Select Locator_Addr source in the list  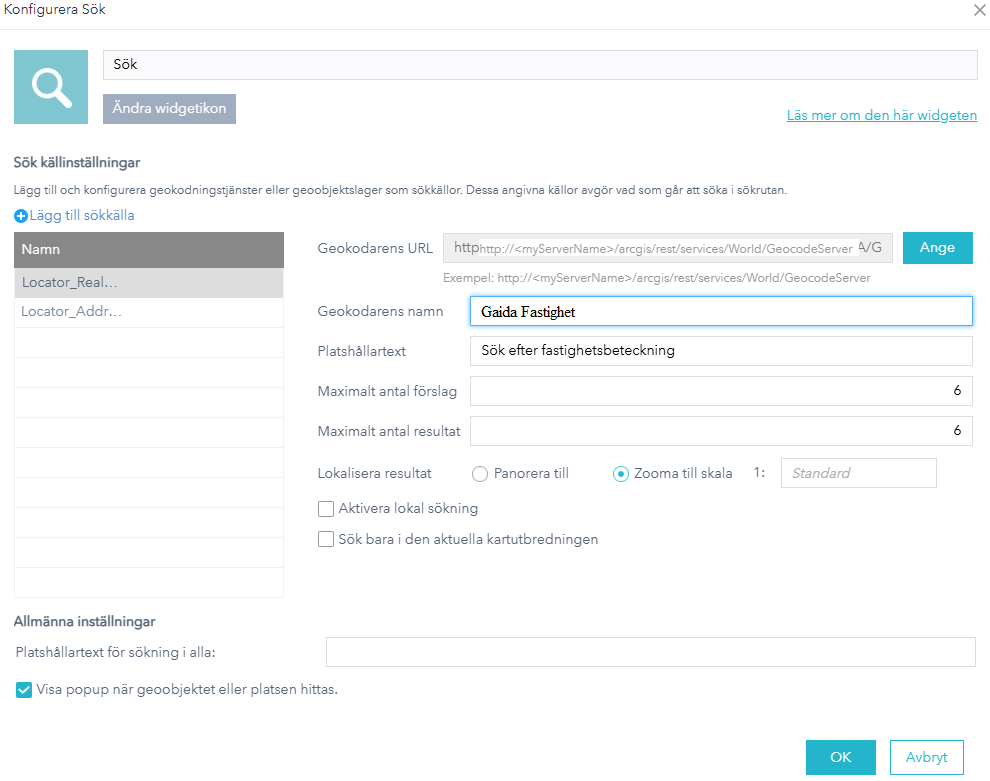point(149,312)
